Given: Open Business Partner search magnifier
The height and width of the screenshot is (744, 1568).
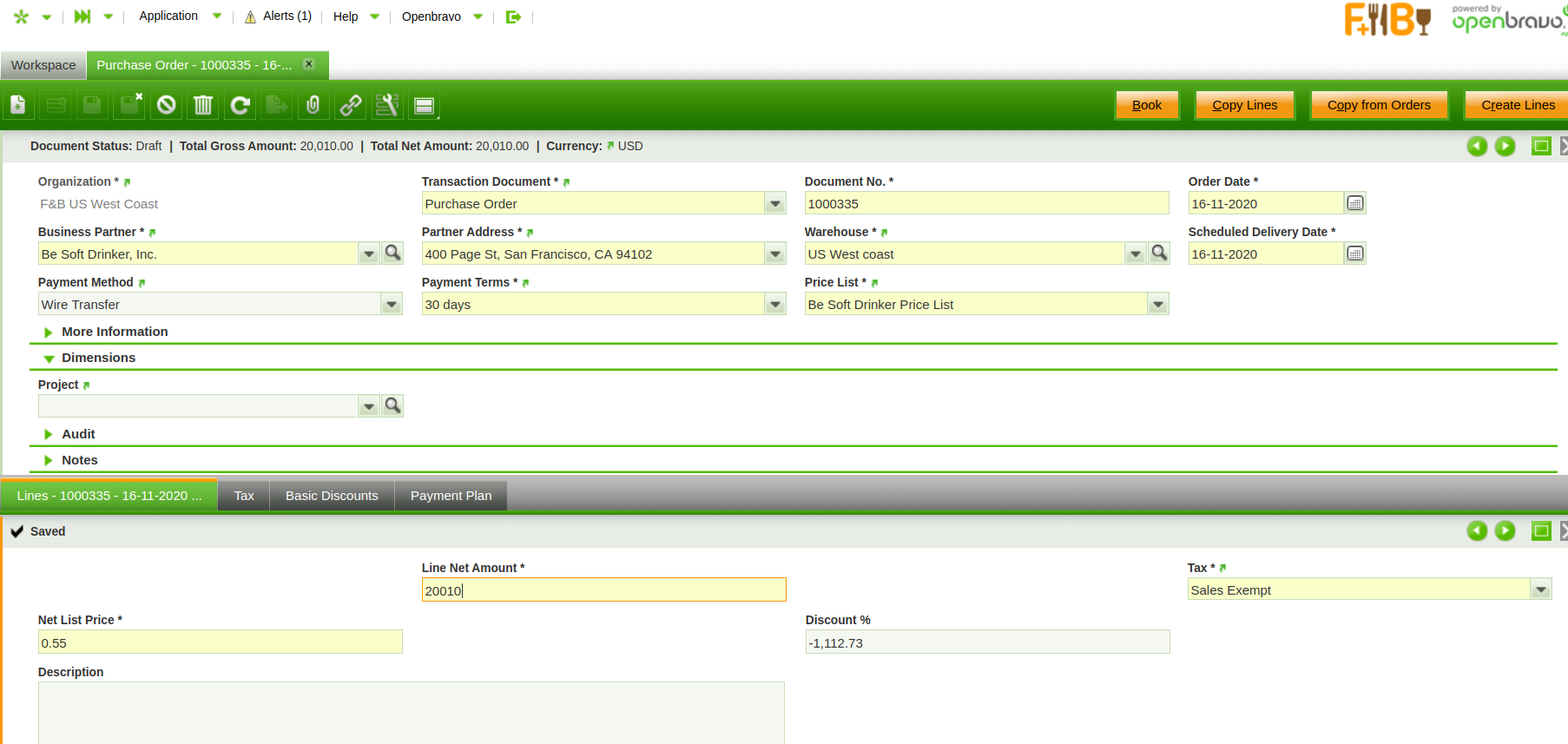Looking at the screenshot, I should (393, 253).
